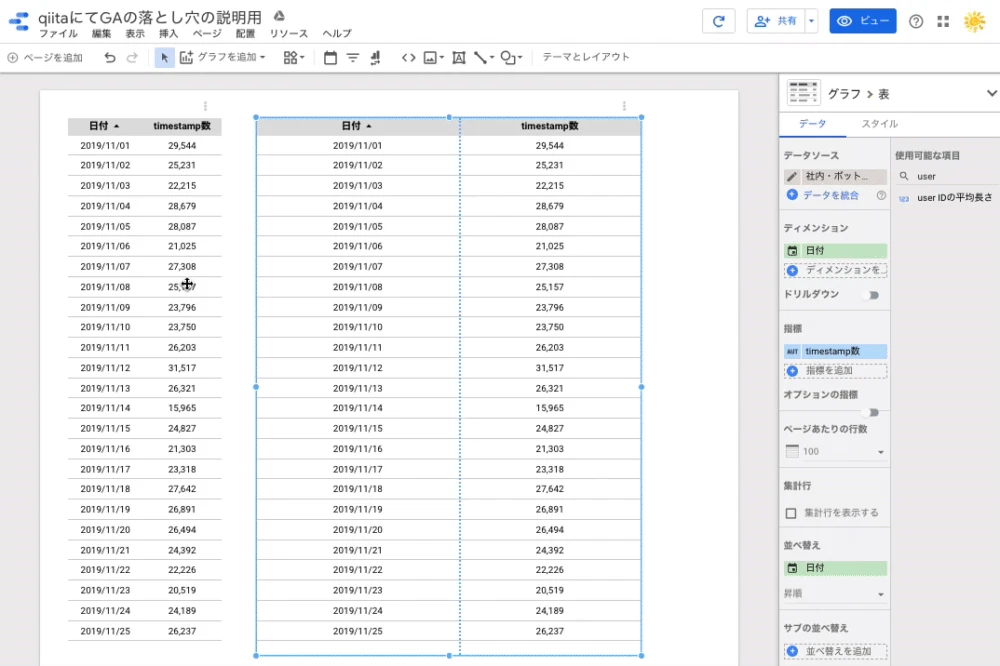Click the date dimension chip
Viewport: 1000px width, 666px height.
[x=835, y=251]
